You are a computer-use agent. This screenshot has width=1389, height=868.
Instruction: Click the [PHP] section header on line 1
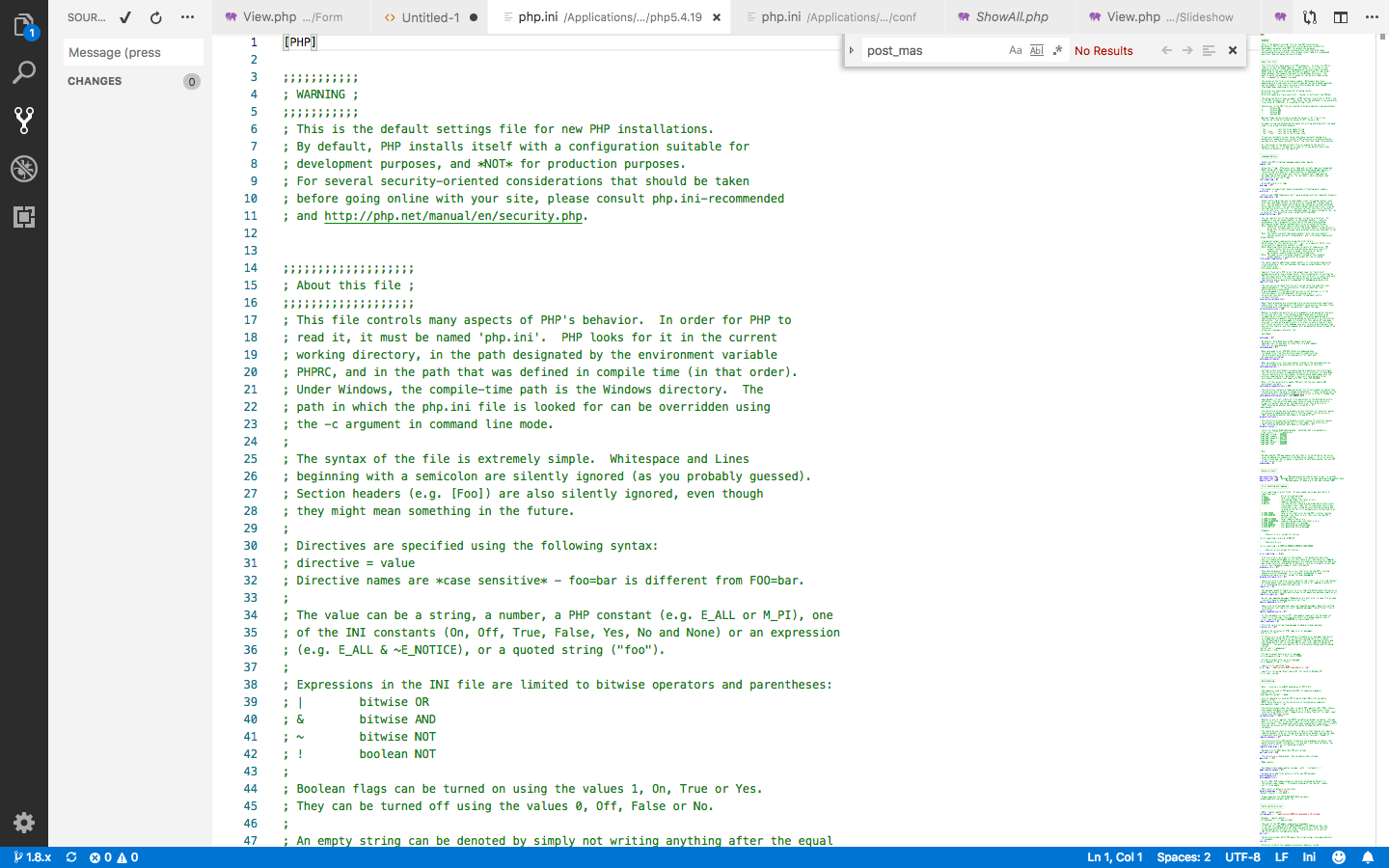pos(300,42)
